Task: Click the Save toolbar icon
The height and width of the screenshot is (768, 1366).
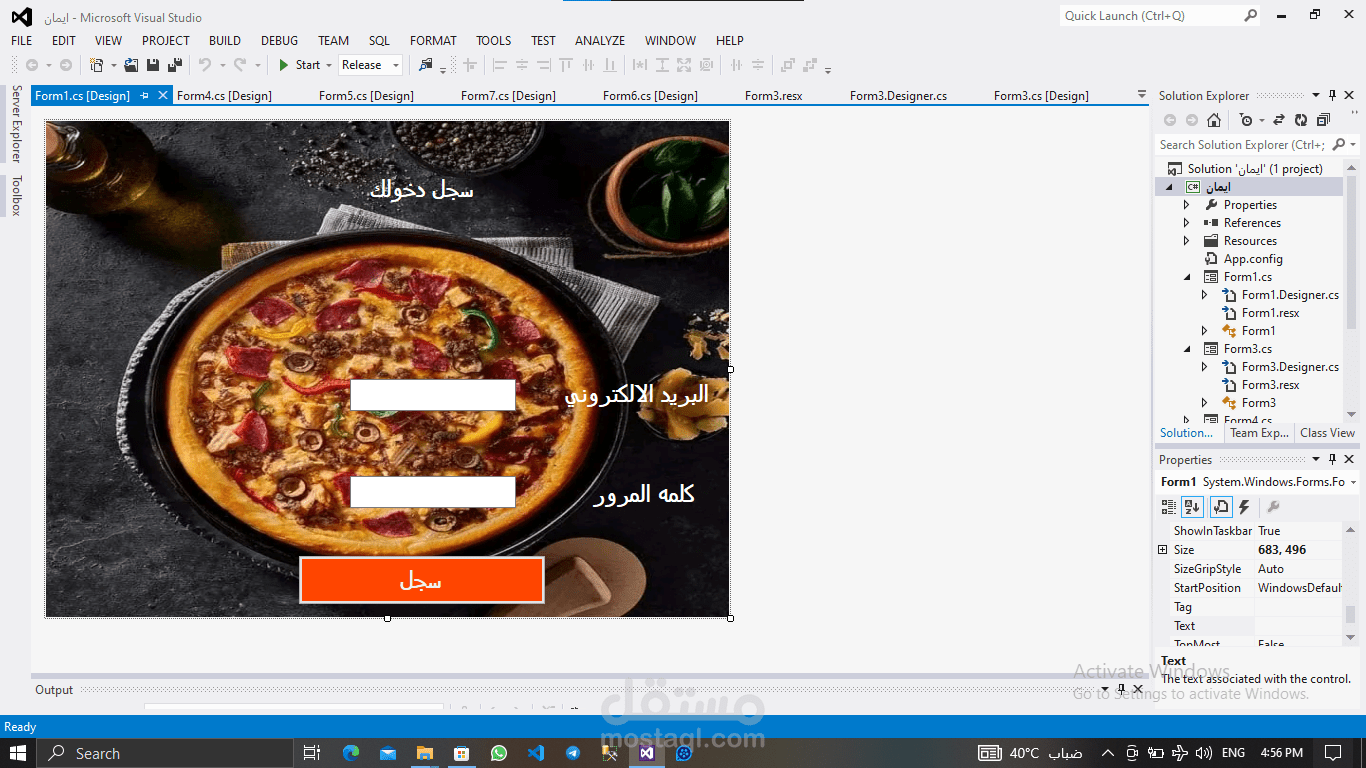Action: pos(153,65)
